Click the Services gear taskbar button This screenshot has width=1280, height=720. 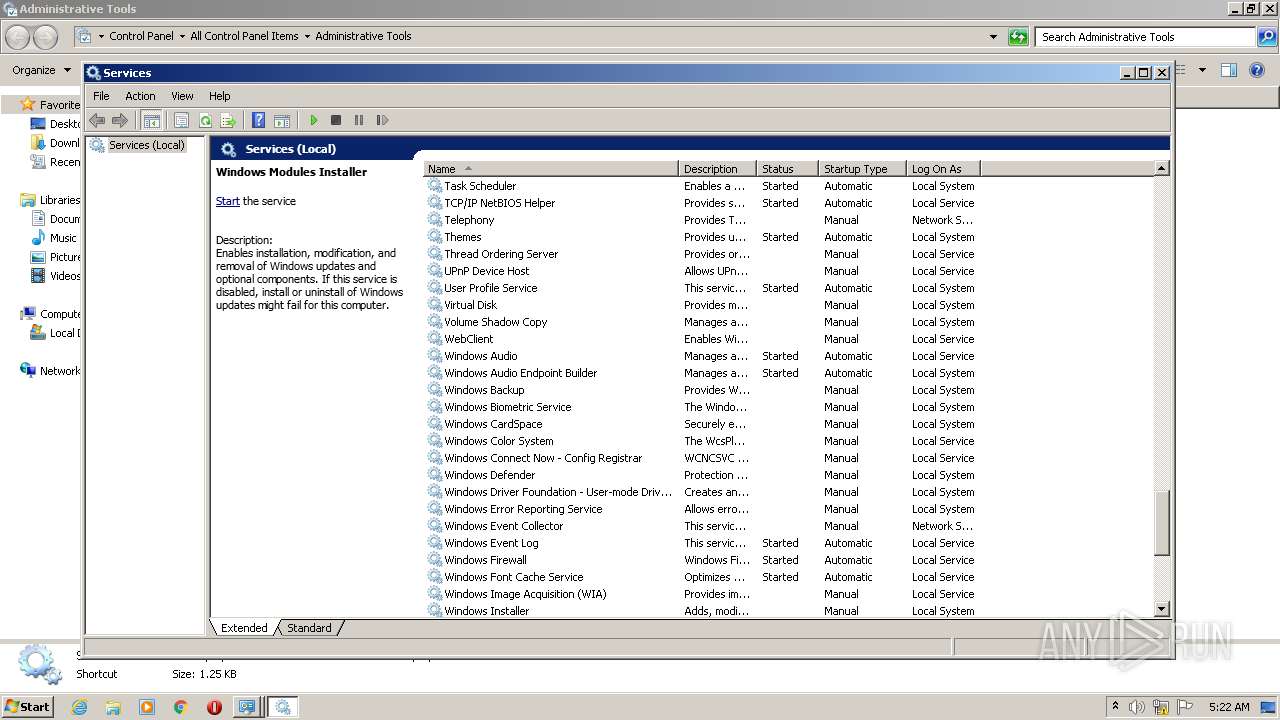point(283,707)
